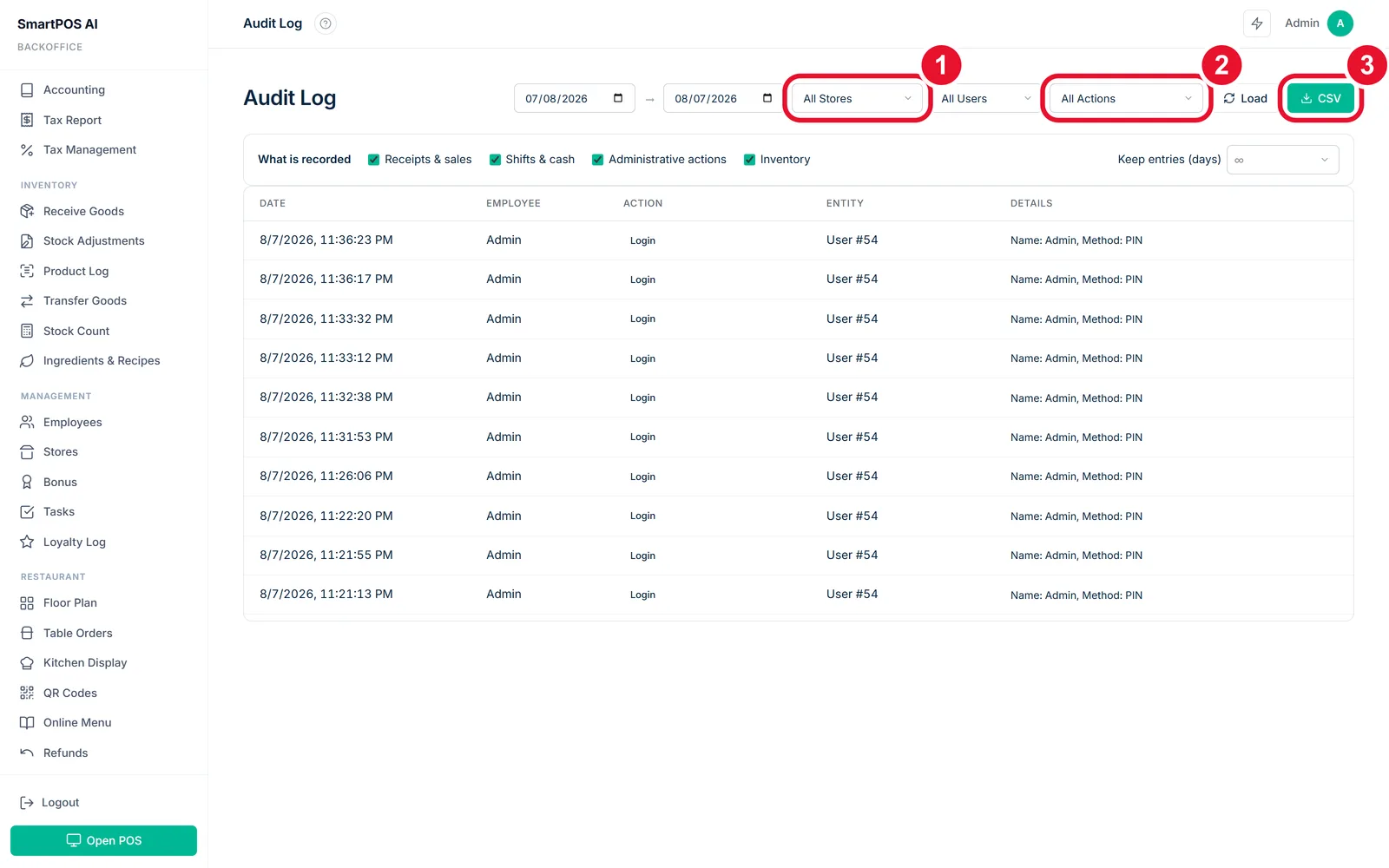Click the Tasks checkbox icon
Viewport: 1389px width, 868px height.
click(x=27, y=511)
